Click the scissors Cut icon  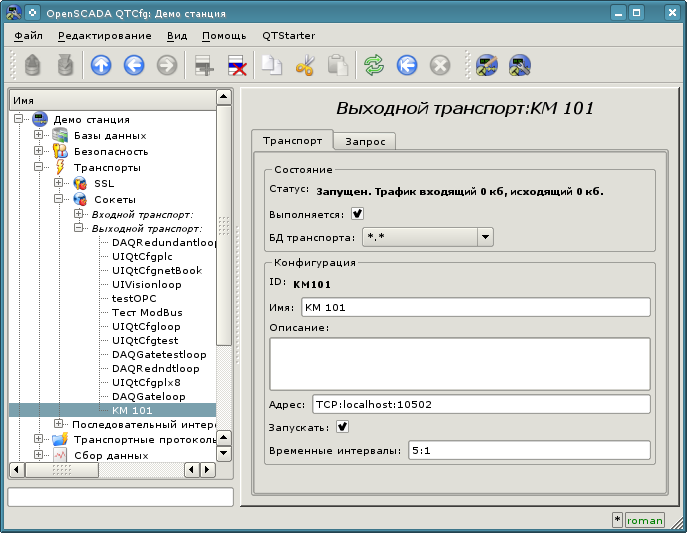coord(305,66)
